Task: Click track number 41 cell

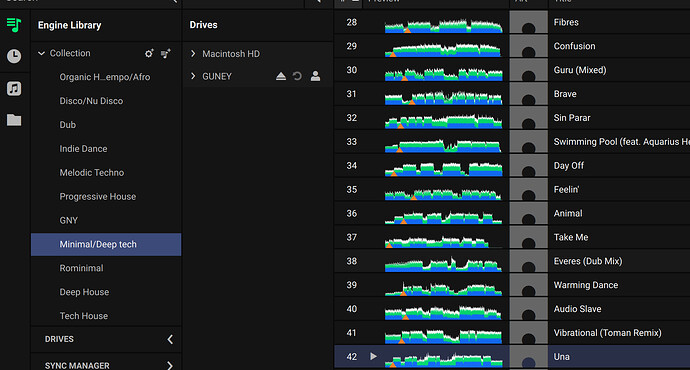Action: 352,333
